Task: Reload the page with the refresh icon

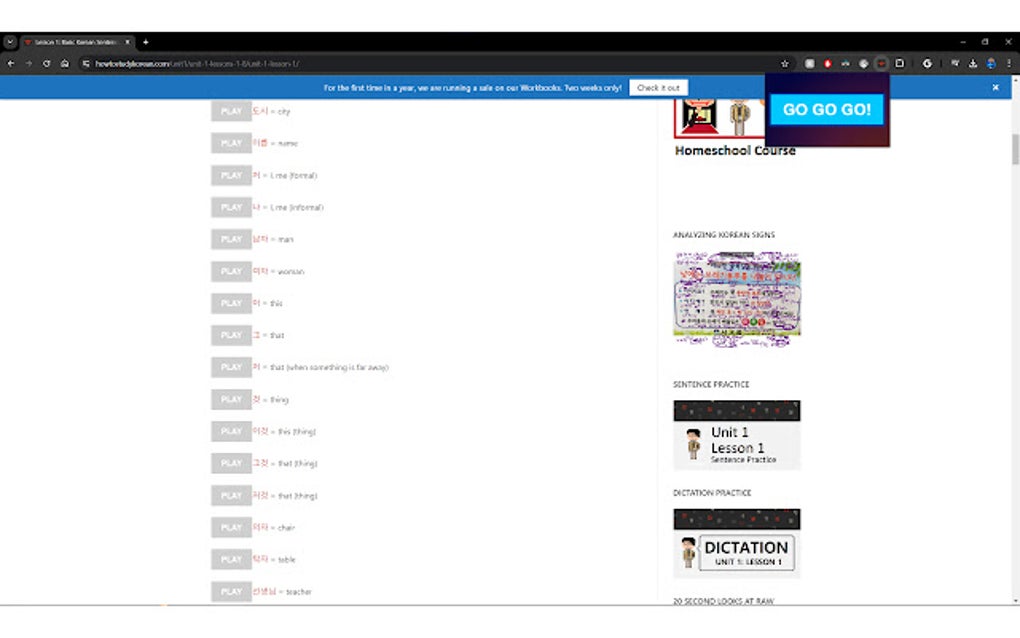Action: (46, 62)
